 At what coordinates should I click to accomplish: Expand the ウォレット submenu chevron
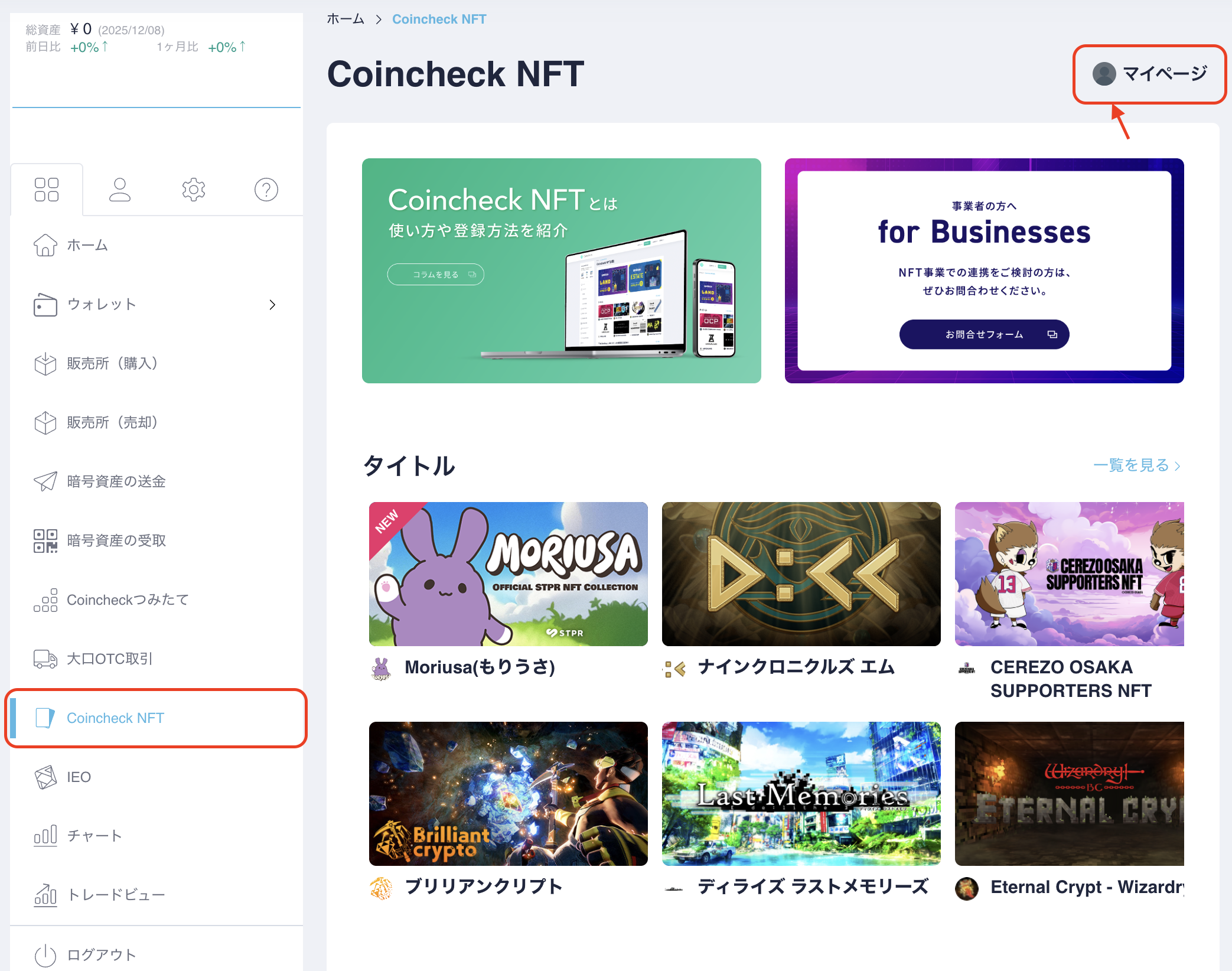coord(272,305)
